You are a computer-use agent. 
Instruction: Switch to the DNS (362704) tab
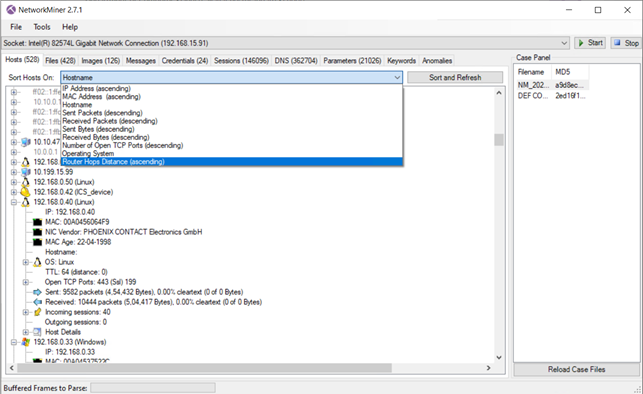pos(296,61)
